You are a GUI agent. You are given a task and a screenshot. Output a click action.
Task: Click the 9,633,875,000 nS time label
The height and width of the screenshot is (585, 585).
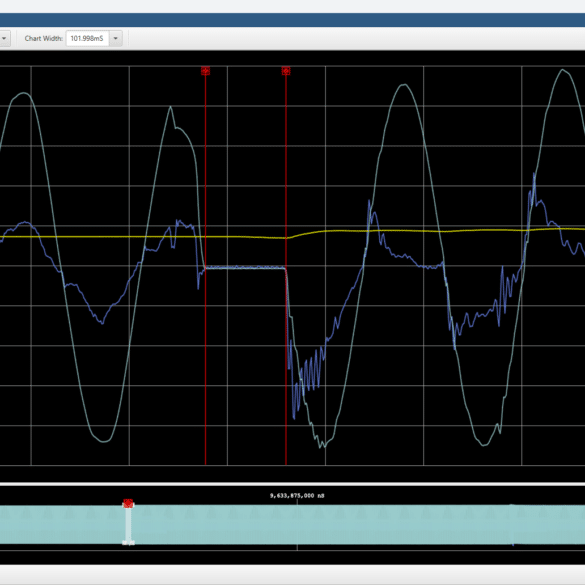(x=297, y=495)
